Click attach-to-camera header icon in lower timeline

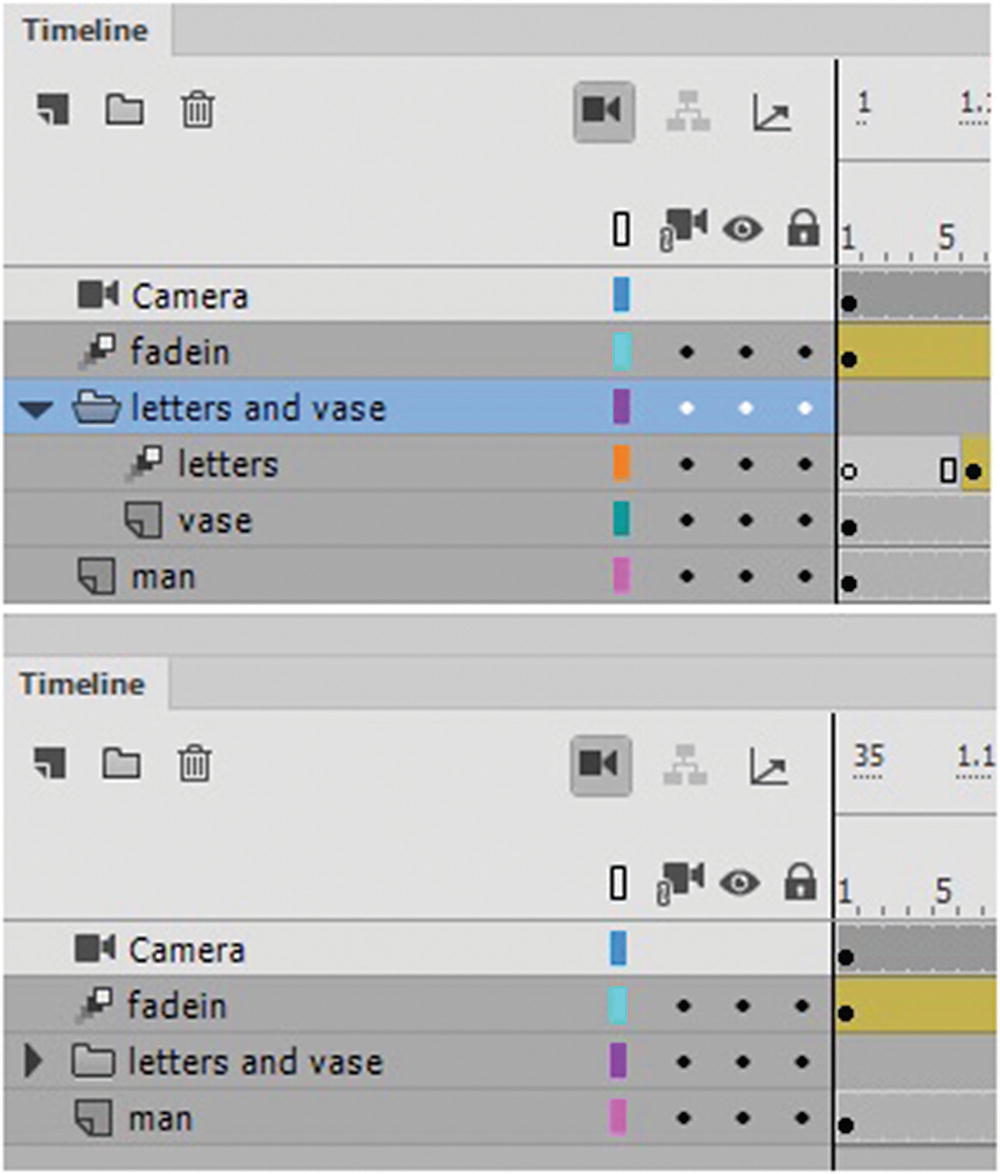680,883
